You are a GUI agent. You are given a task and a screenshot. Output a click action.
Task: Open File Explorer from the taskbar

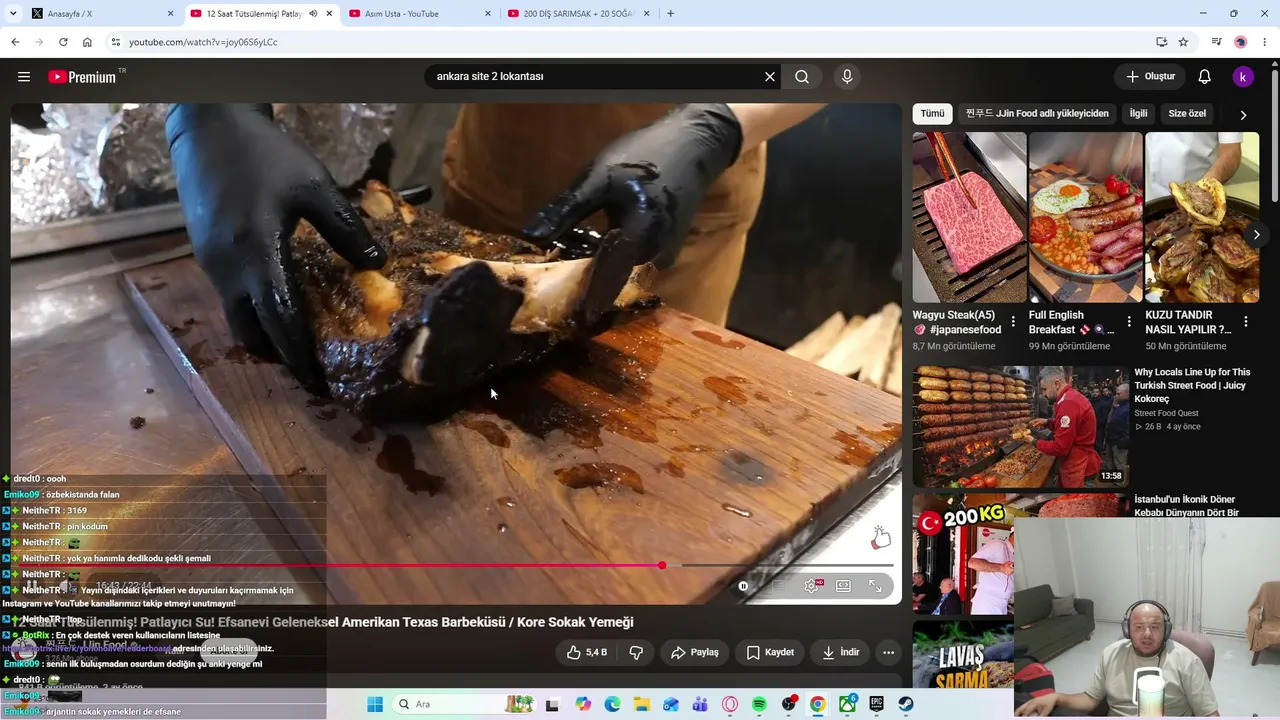[642, 705]
